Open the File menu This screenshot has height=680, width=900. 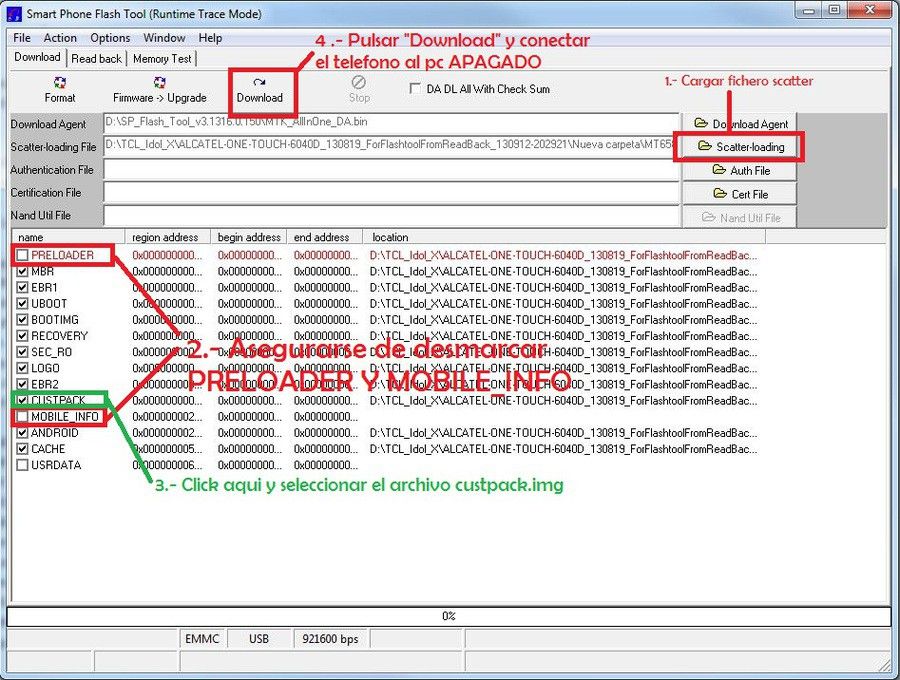click(x=22, y=38)
